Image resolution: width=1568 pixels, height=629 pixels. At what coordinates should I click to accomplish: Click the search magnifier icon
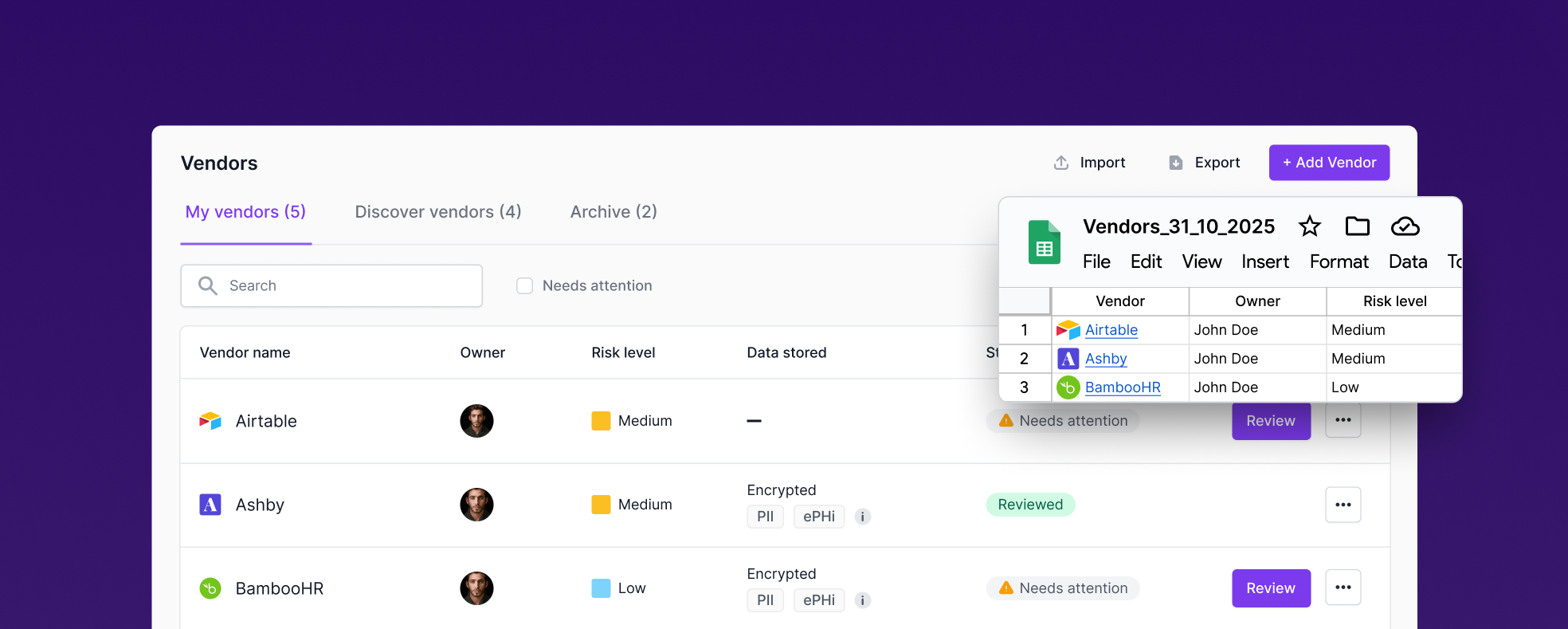pos(208,285)
